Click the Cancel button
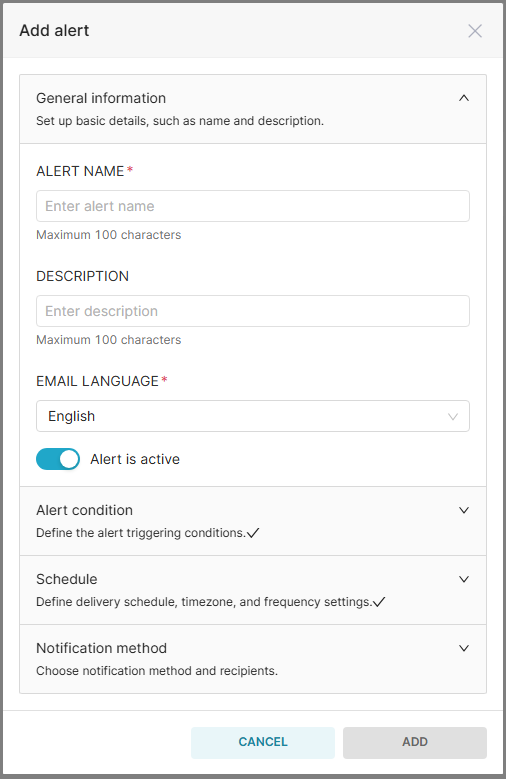 click(x=263, y=742)
